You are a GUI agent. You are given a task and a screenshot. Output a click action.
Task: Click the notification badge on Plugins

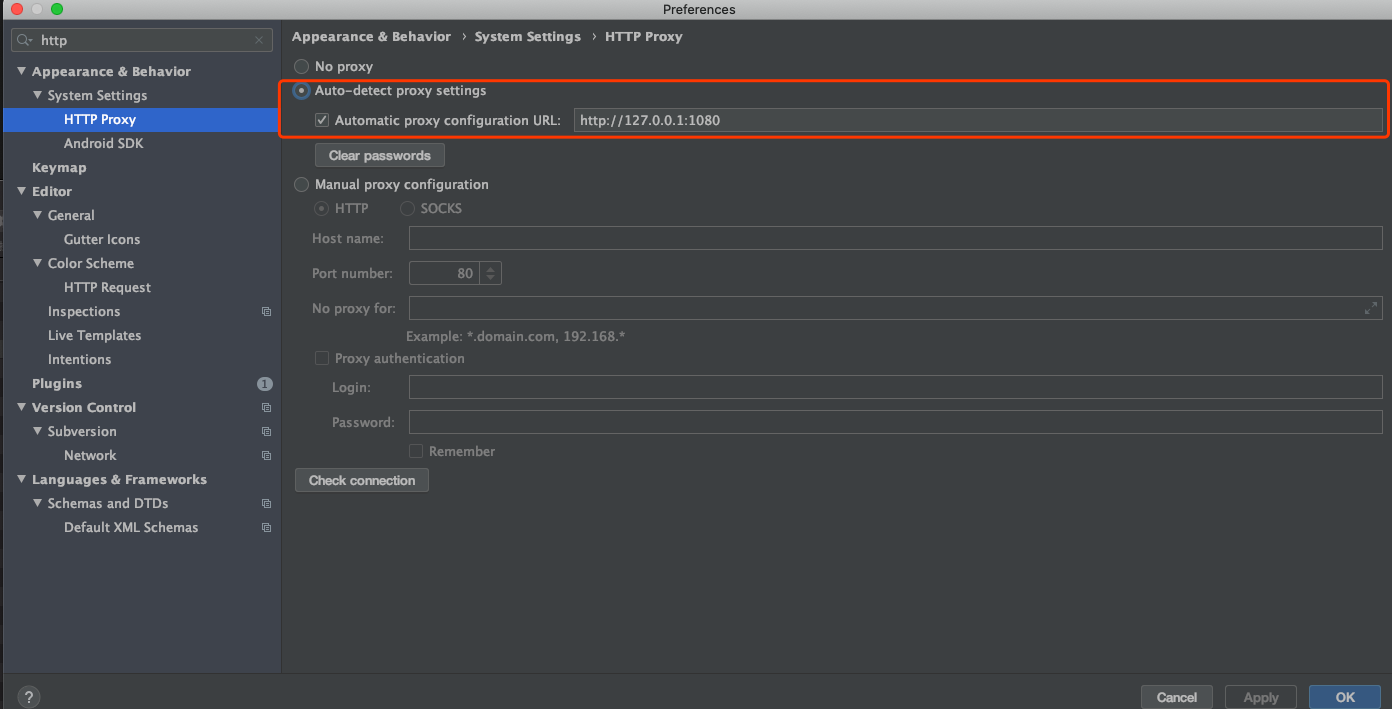tap(264, 383)
